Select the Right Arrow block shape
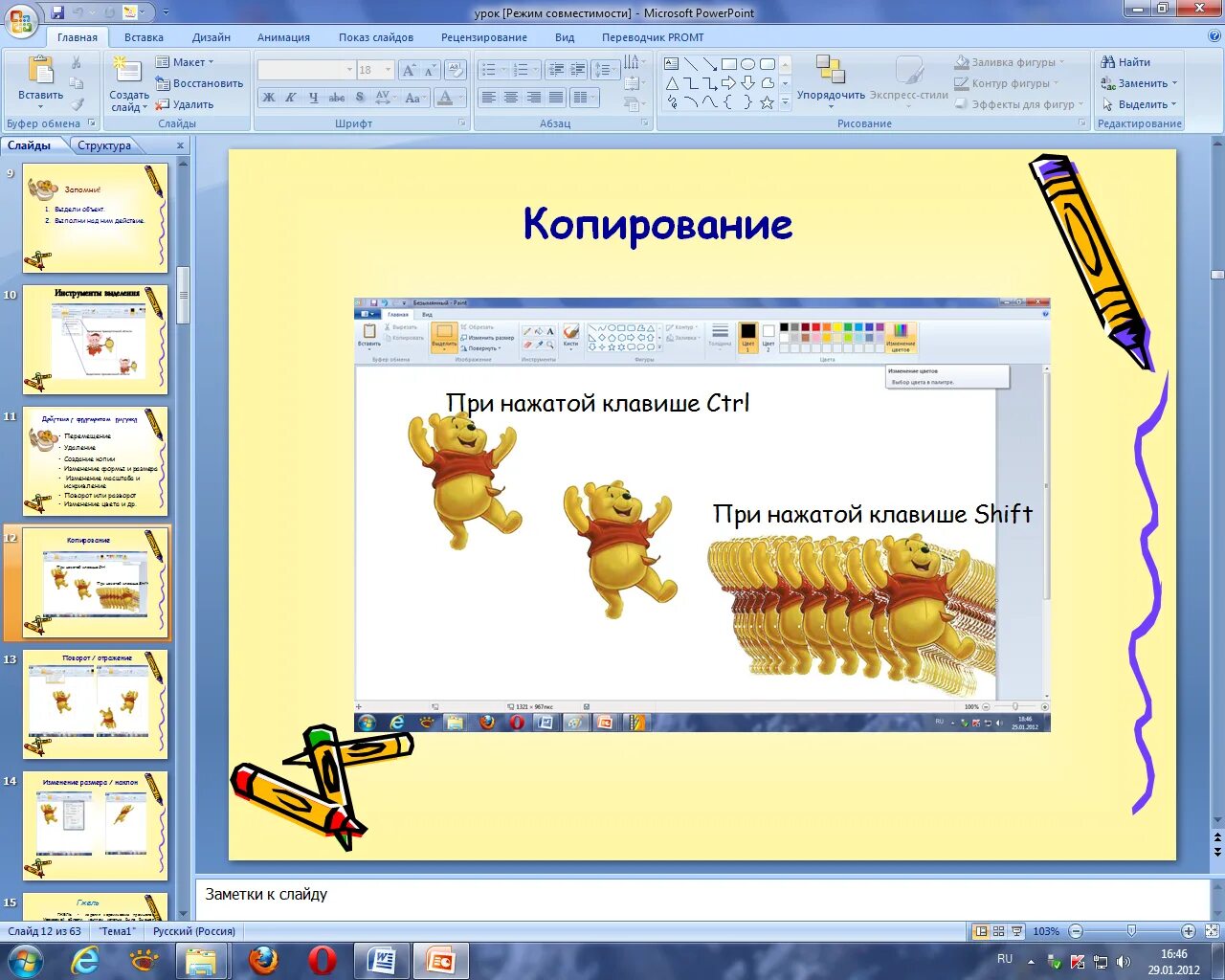 729,83
